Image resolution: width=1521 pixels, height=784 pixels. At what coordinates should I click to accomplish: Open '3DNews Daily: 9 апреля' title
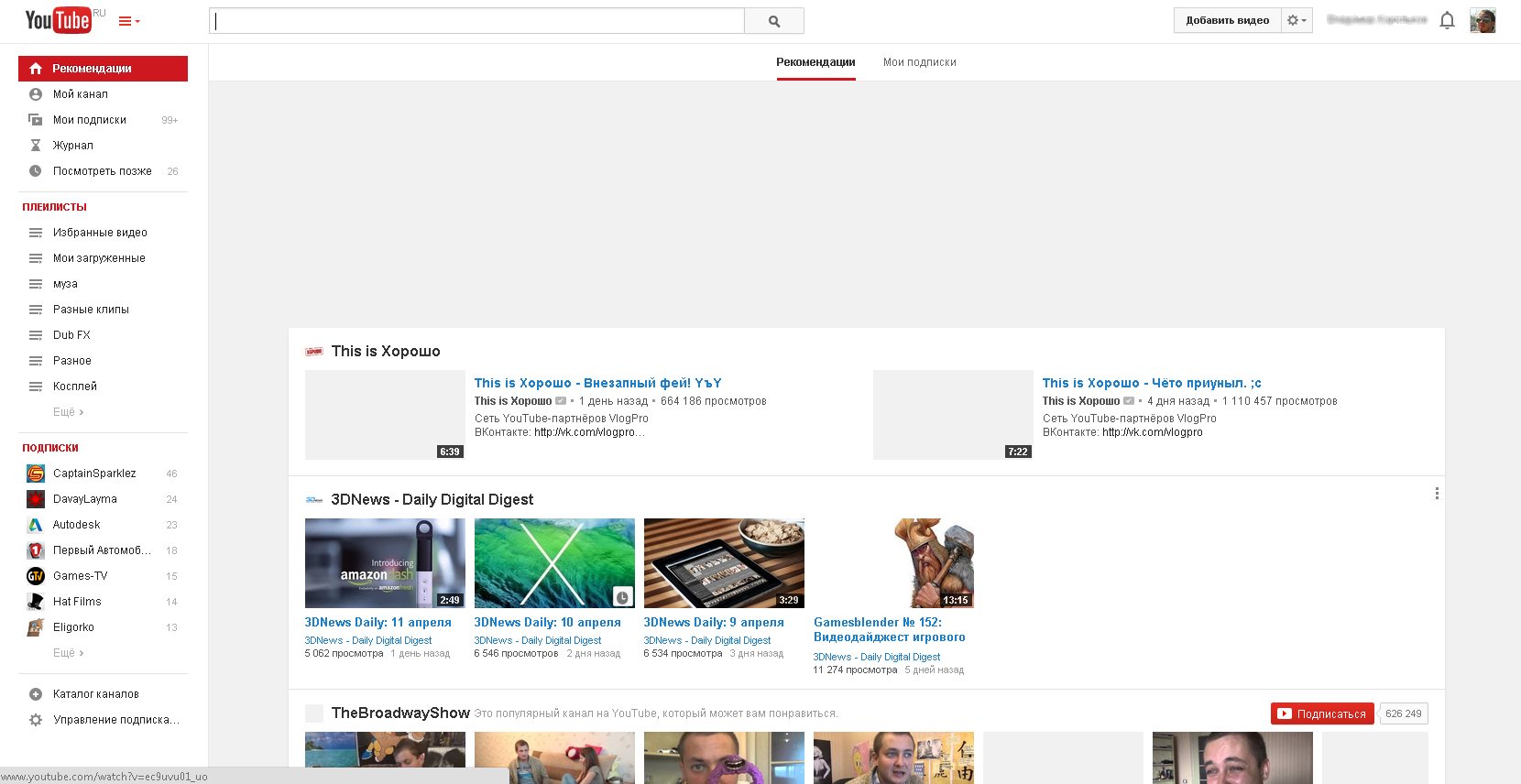click(714, 622)
